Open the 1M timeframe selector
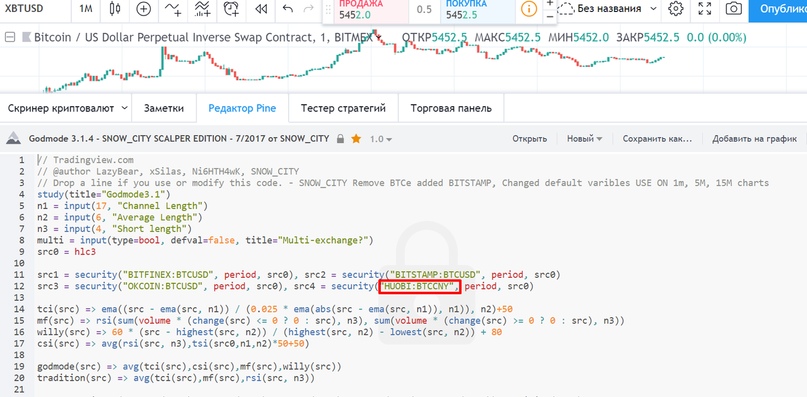This screenshot has width=807, height=397. (86, 9)
